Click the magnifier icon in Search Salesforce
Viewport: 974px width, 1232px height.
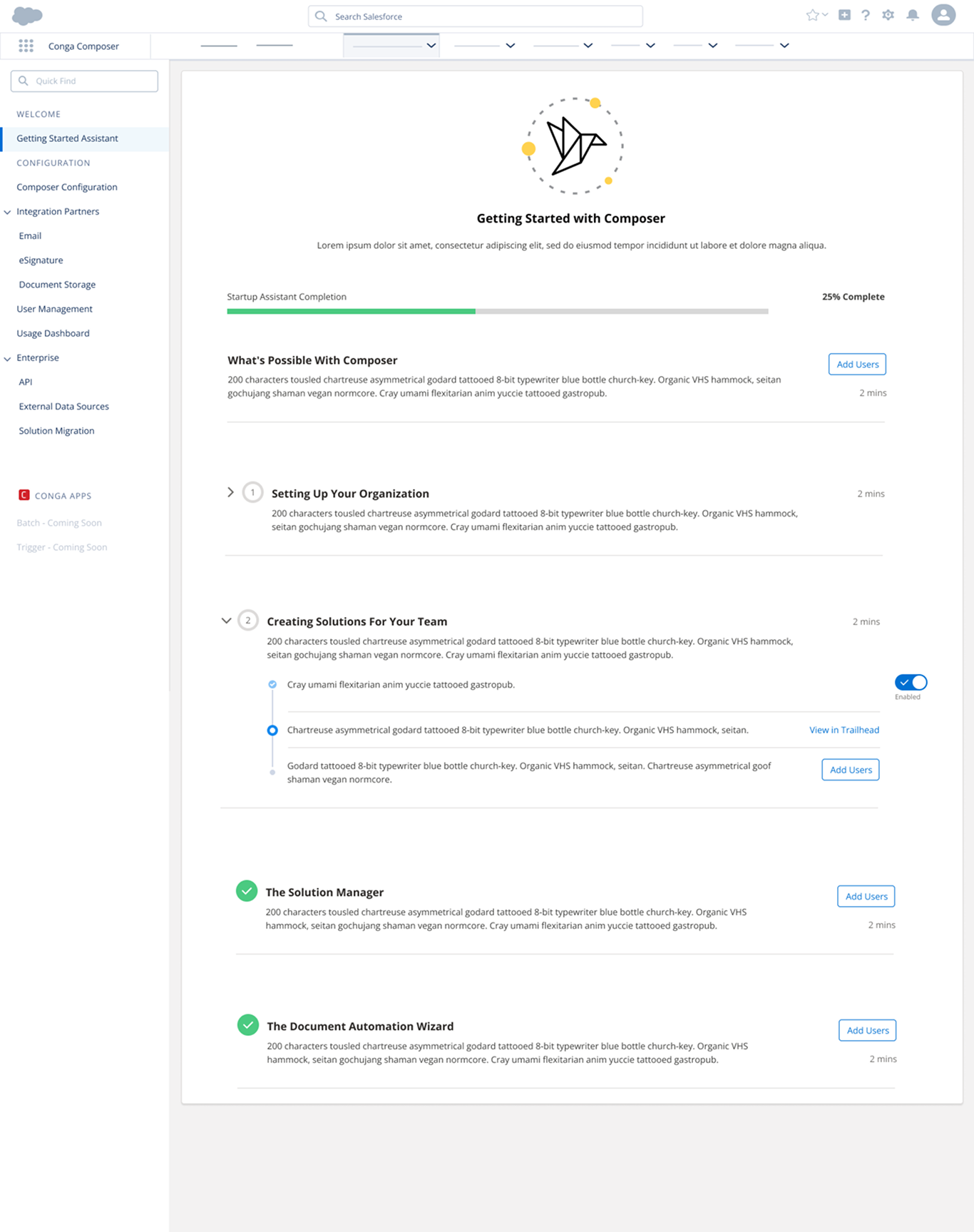click(x=321, y=16)
